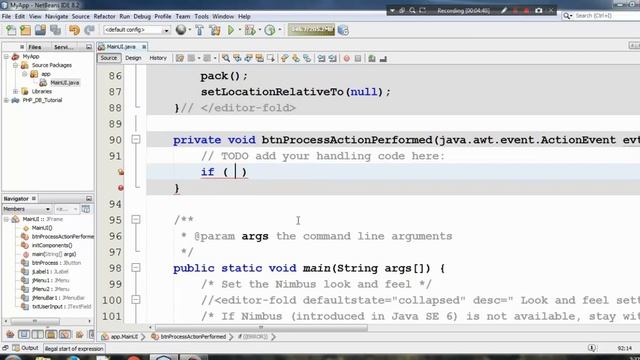
Task: Click the Comment editor toolbar icon
Action: [x=371, y=58]
